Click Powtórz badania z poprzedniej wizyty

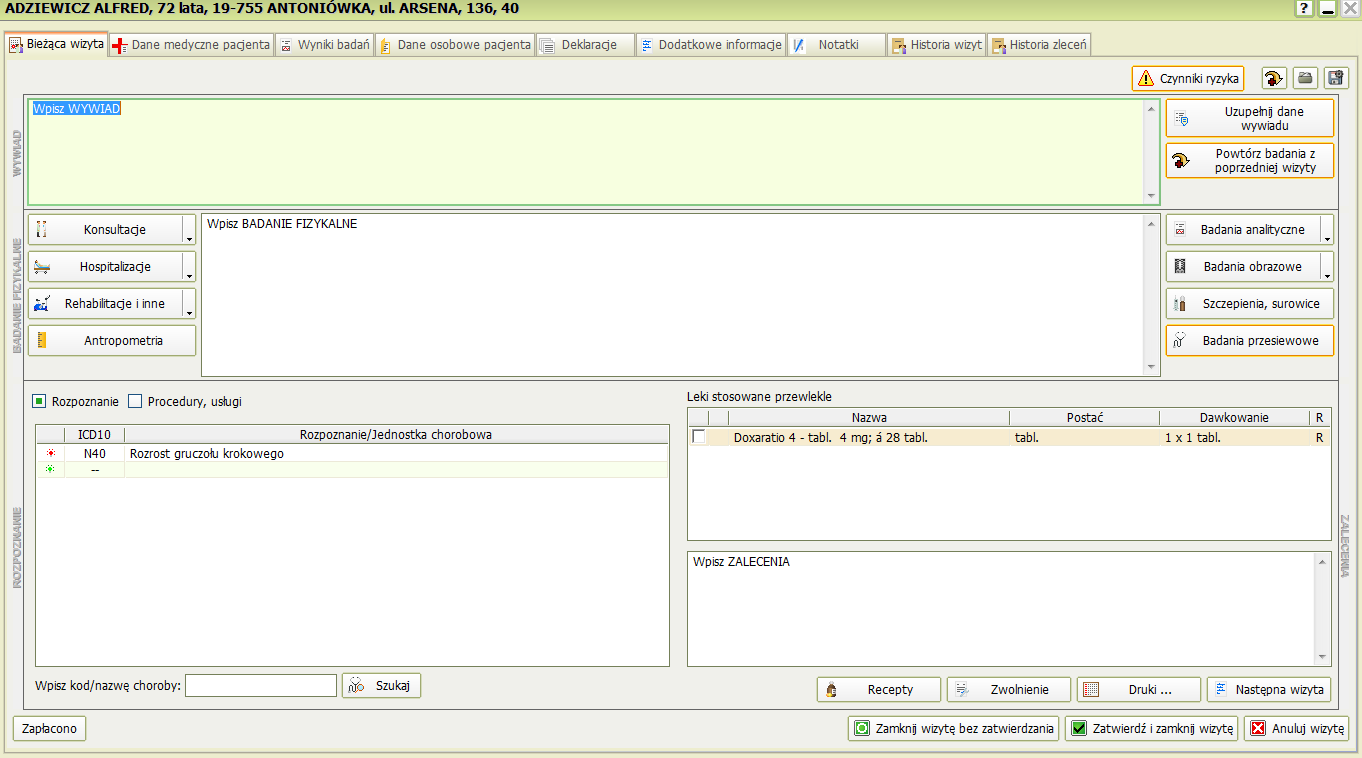pos(1250,160)
